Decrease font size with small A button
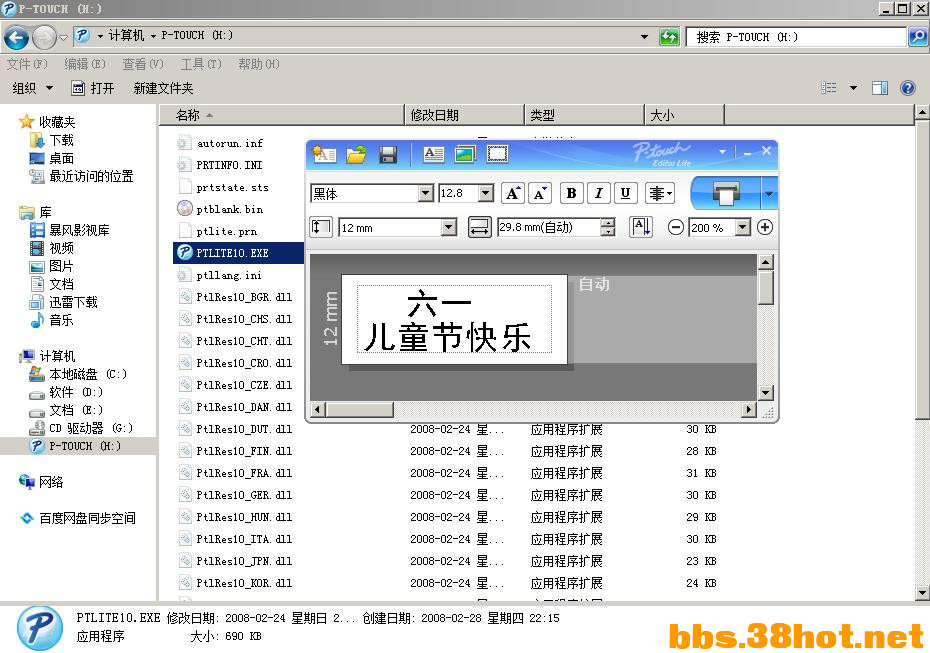Viewport: 930px width, 653px height. click(x=539, y=193)
